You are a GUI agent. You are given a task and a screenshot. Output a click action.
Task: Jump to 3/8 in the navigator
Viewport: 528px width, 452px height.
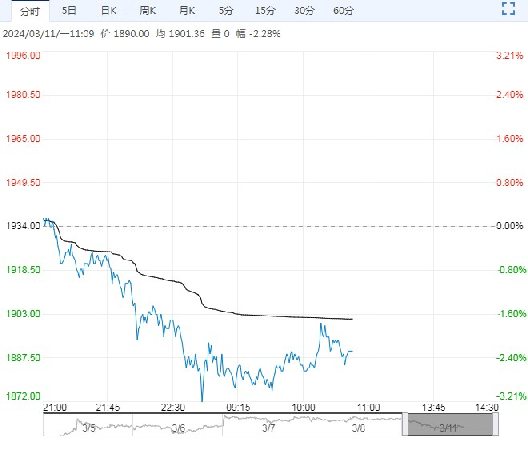click(358, 428)
